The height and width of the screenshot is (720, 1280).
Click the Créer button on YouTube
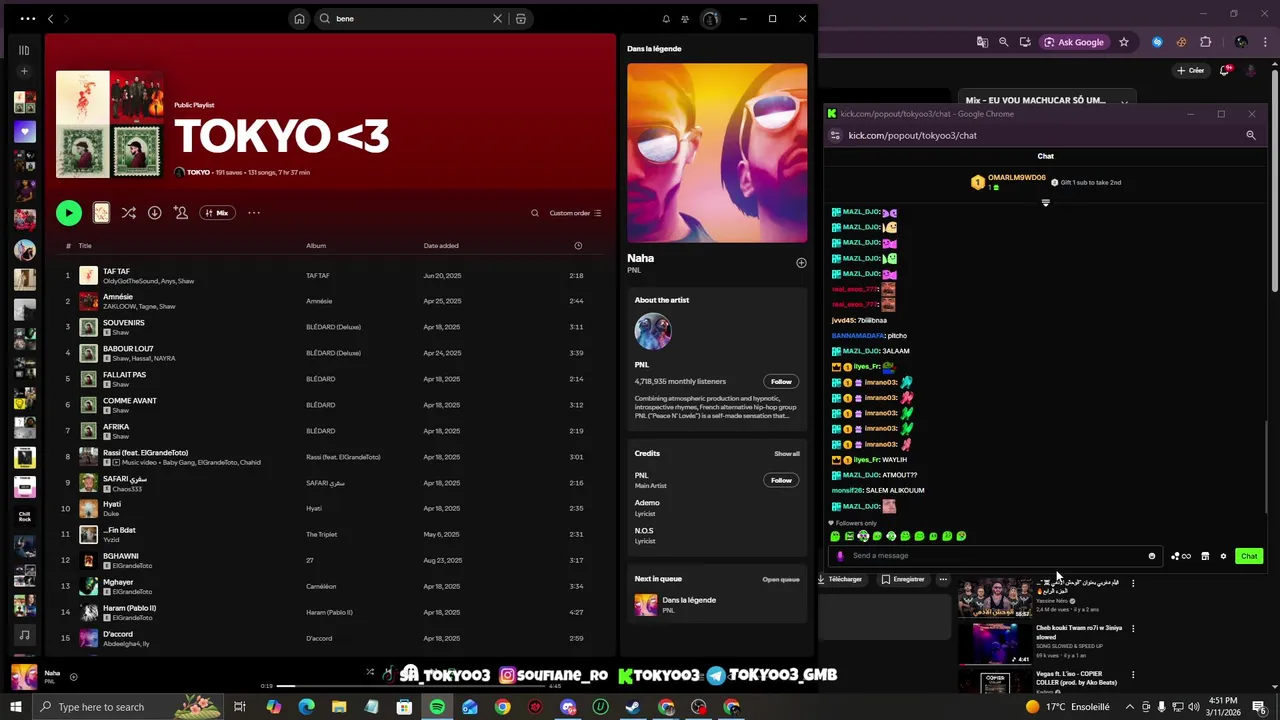click(x=1190, y=71)
